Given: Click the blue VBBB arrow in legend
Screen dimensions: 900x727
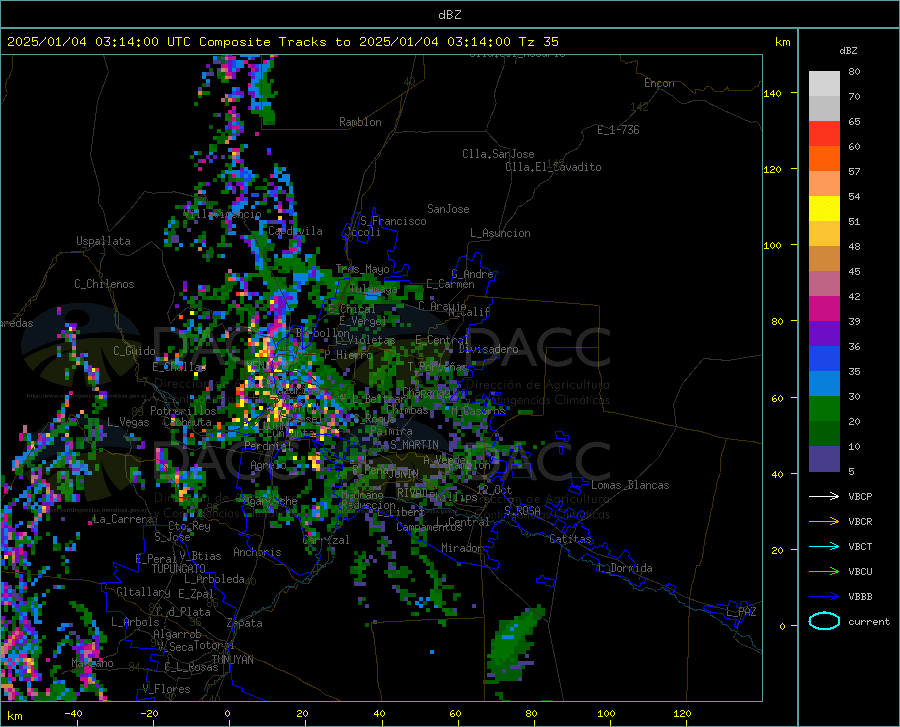Looking at the screenshot, I should coord(824,597).
